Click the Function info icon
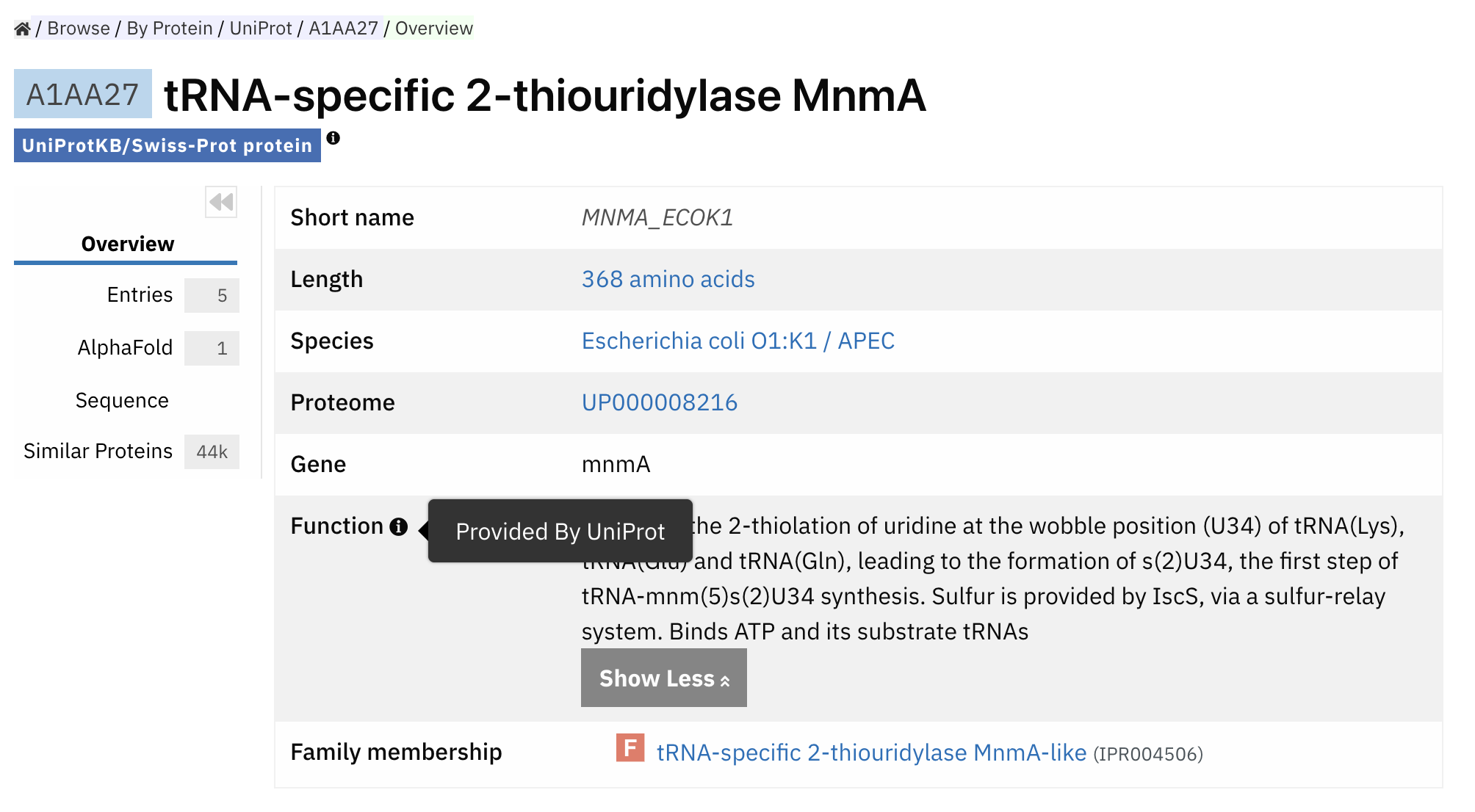 pos(398,526)
